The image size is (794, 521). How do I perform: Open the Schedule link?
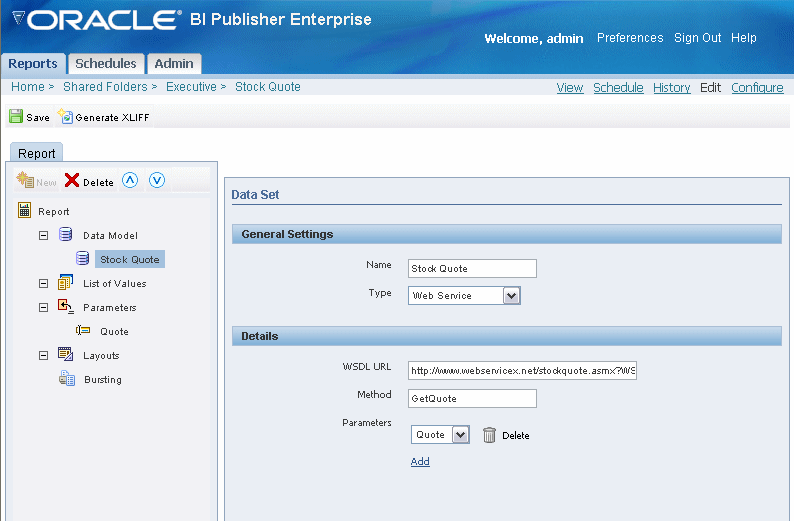click(x=618, y=88)
